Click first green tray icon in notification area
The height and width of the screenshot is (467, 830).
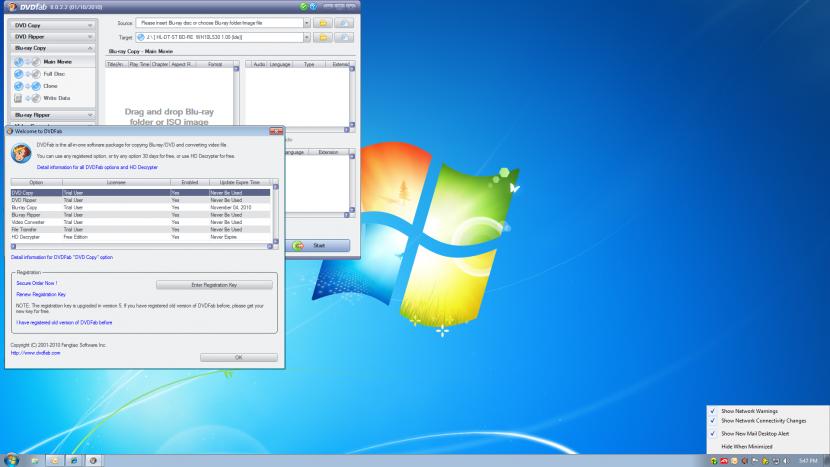(714, 461)
